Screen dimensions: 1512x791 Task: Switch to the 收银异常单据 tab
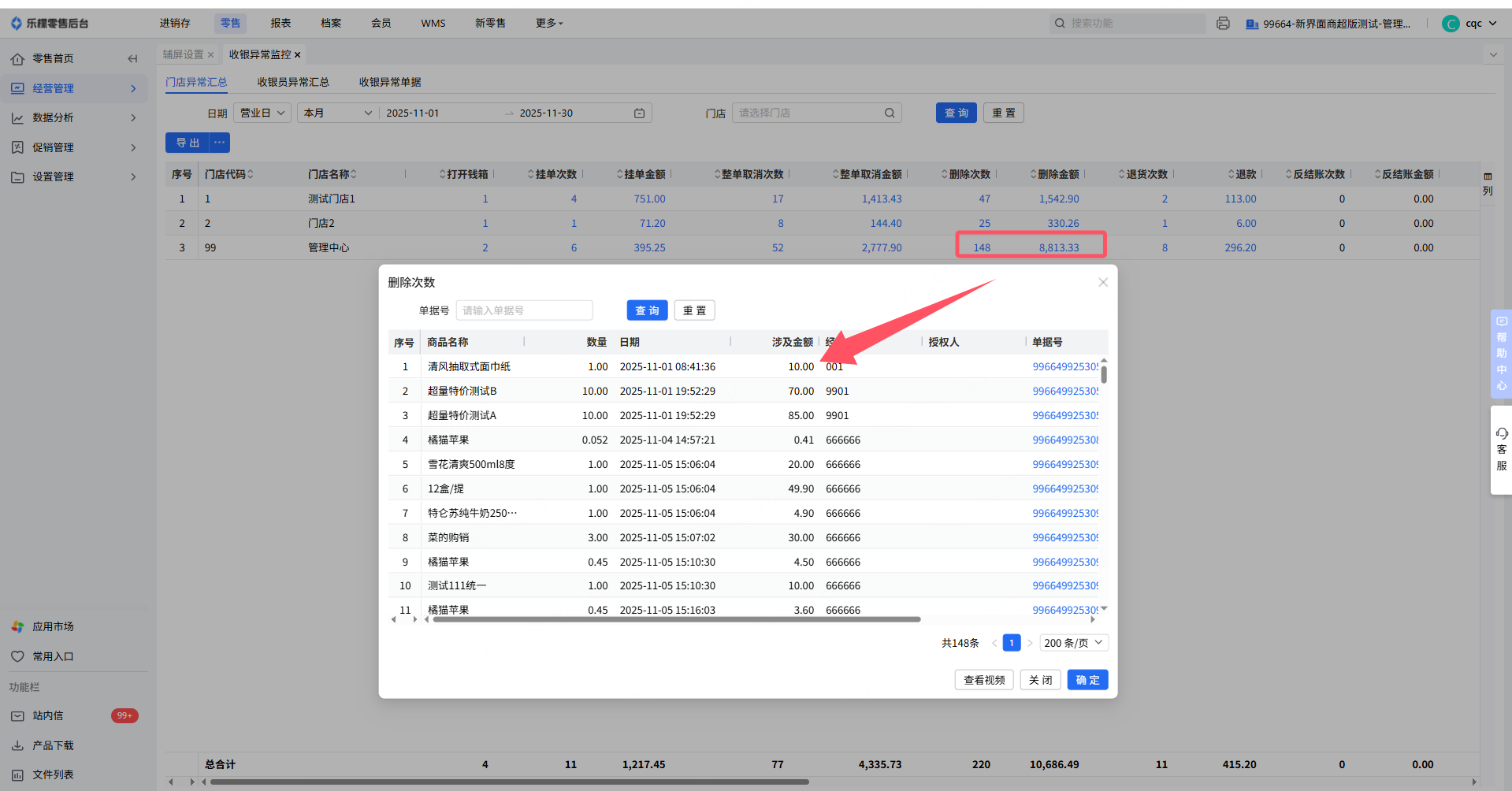(x=390, y=82)
